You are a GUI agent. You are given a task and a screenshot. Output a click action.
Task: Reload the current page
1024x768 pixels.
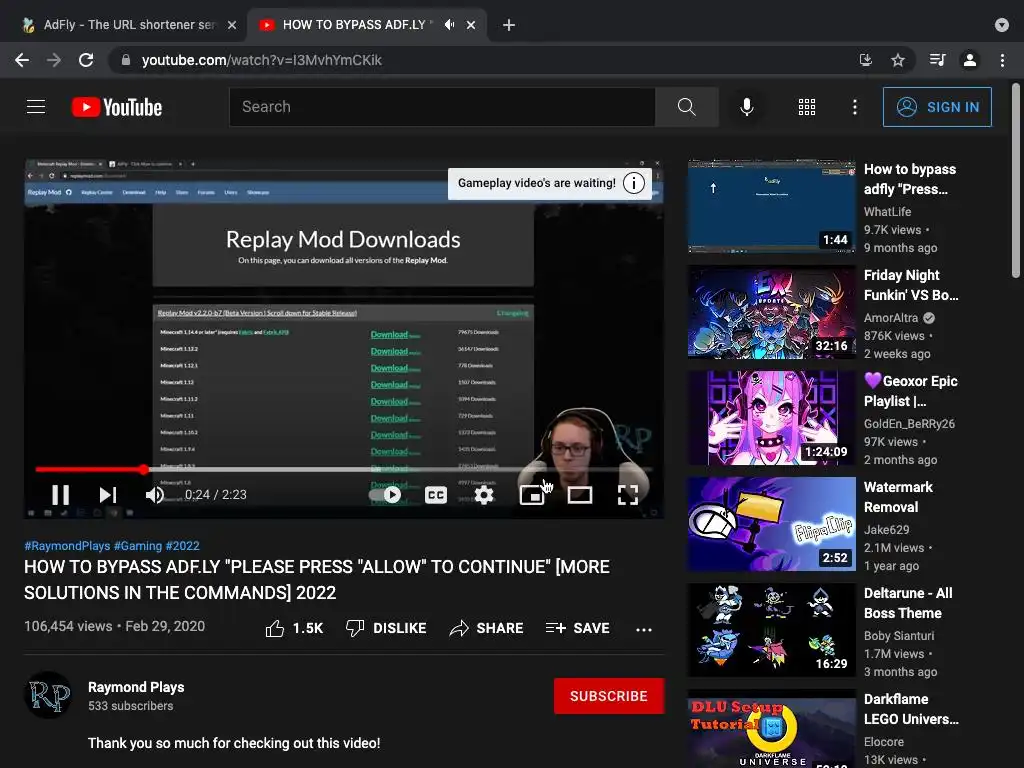pos(86,60)
